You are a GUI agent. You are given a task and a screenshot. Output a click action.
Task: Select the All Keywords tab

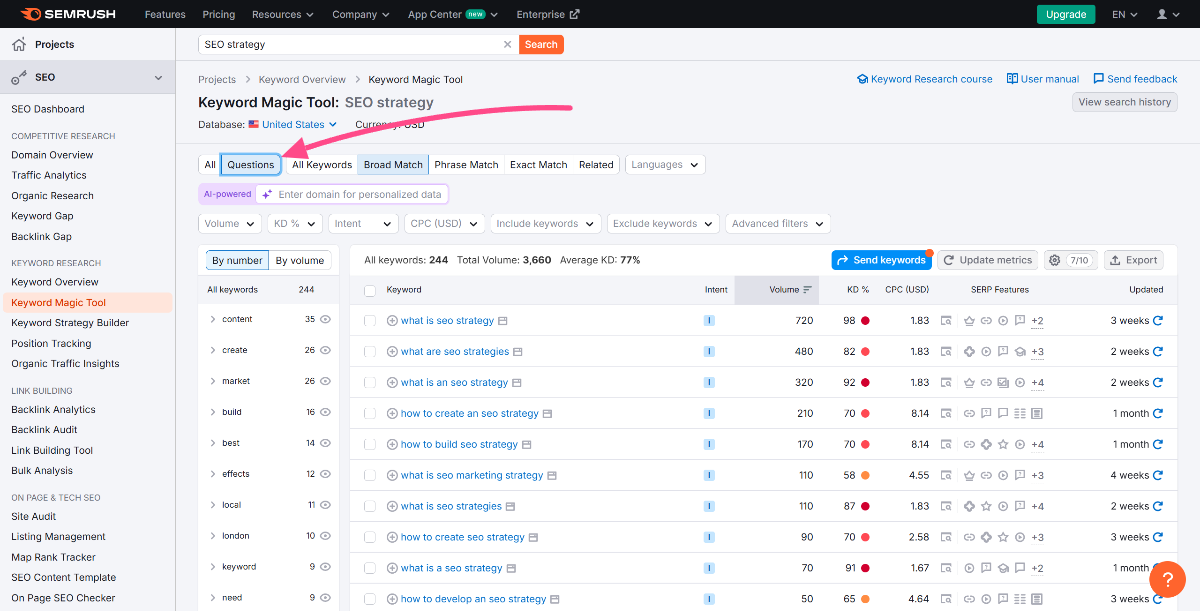pyautogui.click(x=322, y=165)
